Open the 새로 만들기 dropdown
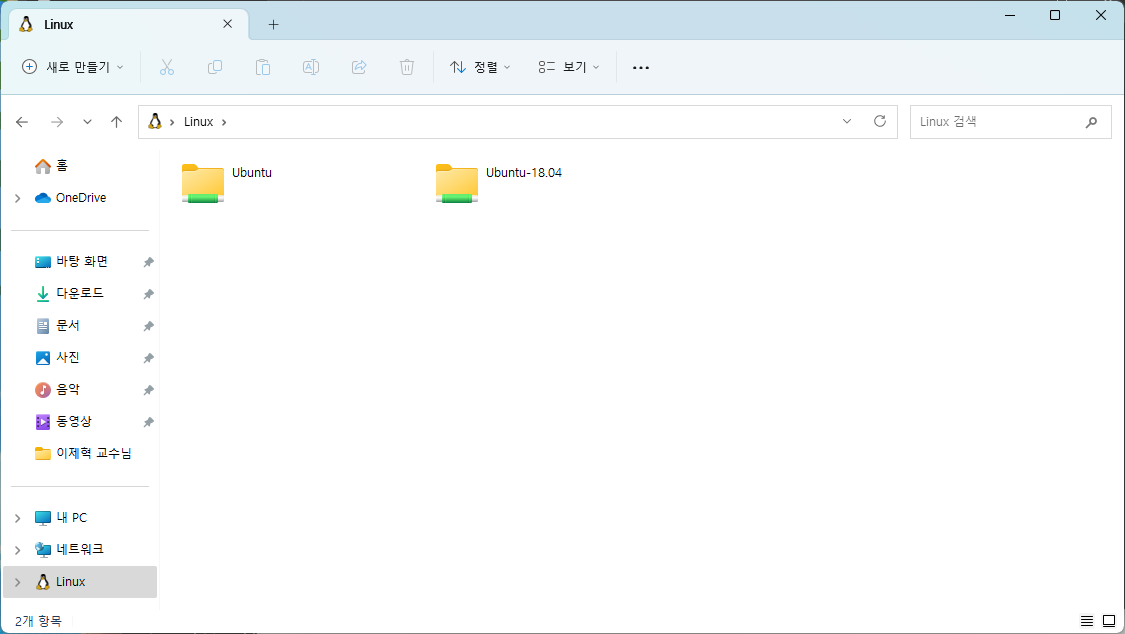Screen dimensions: 1125x634 pyautogui.click(x=72, y=67)
